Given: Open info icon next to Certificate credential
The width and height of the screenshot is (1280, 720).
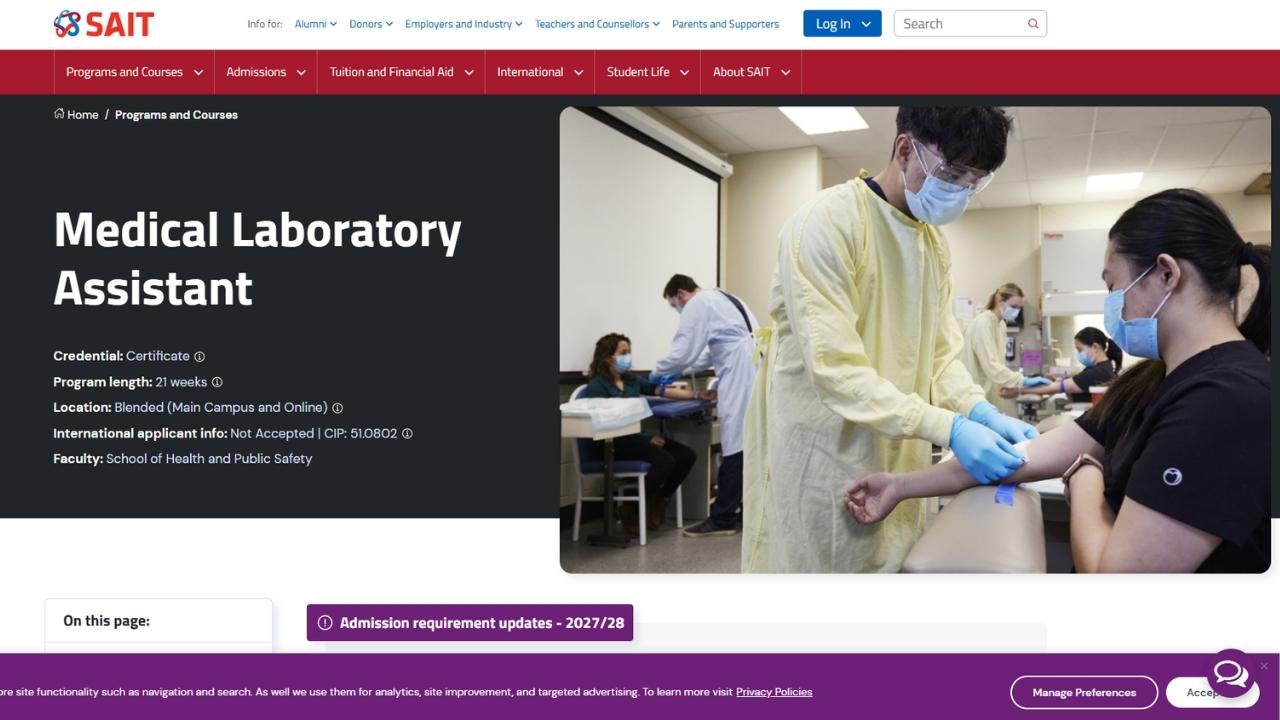Looking at the screenshot, I should (x=199, y=356).
